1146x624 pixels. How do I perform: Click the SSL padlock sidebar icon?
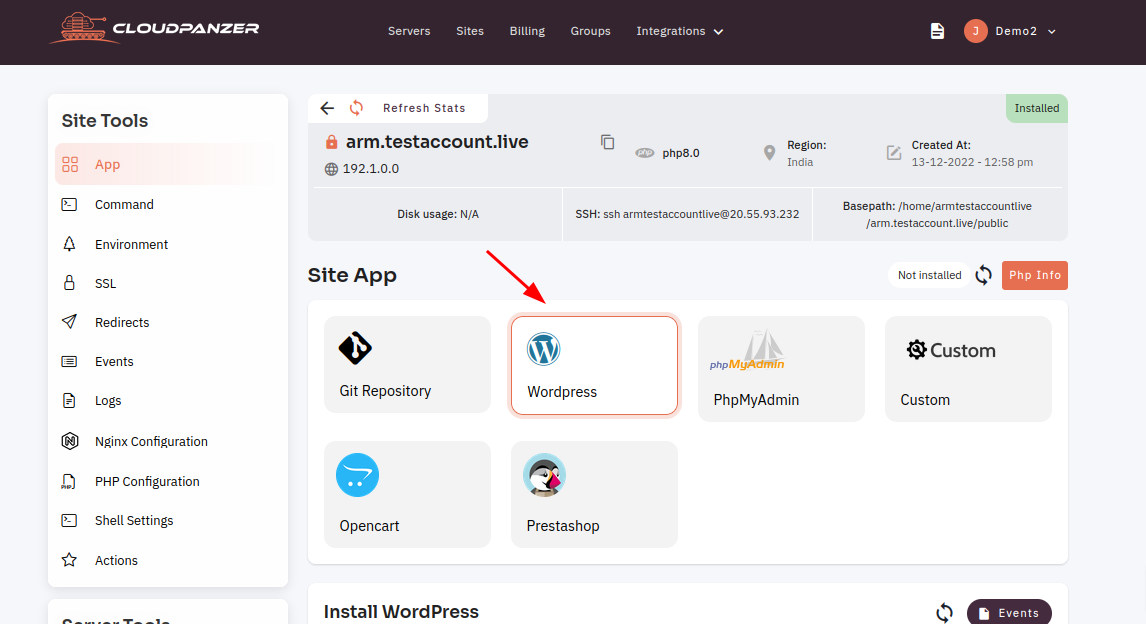(x=69, y=283)
